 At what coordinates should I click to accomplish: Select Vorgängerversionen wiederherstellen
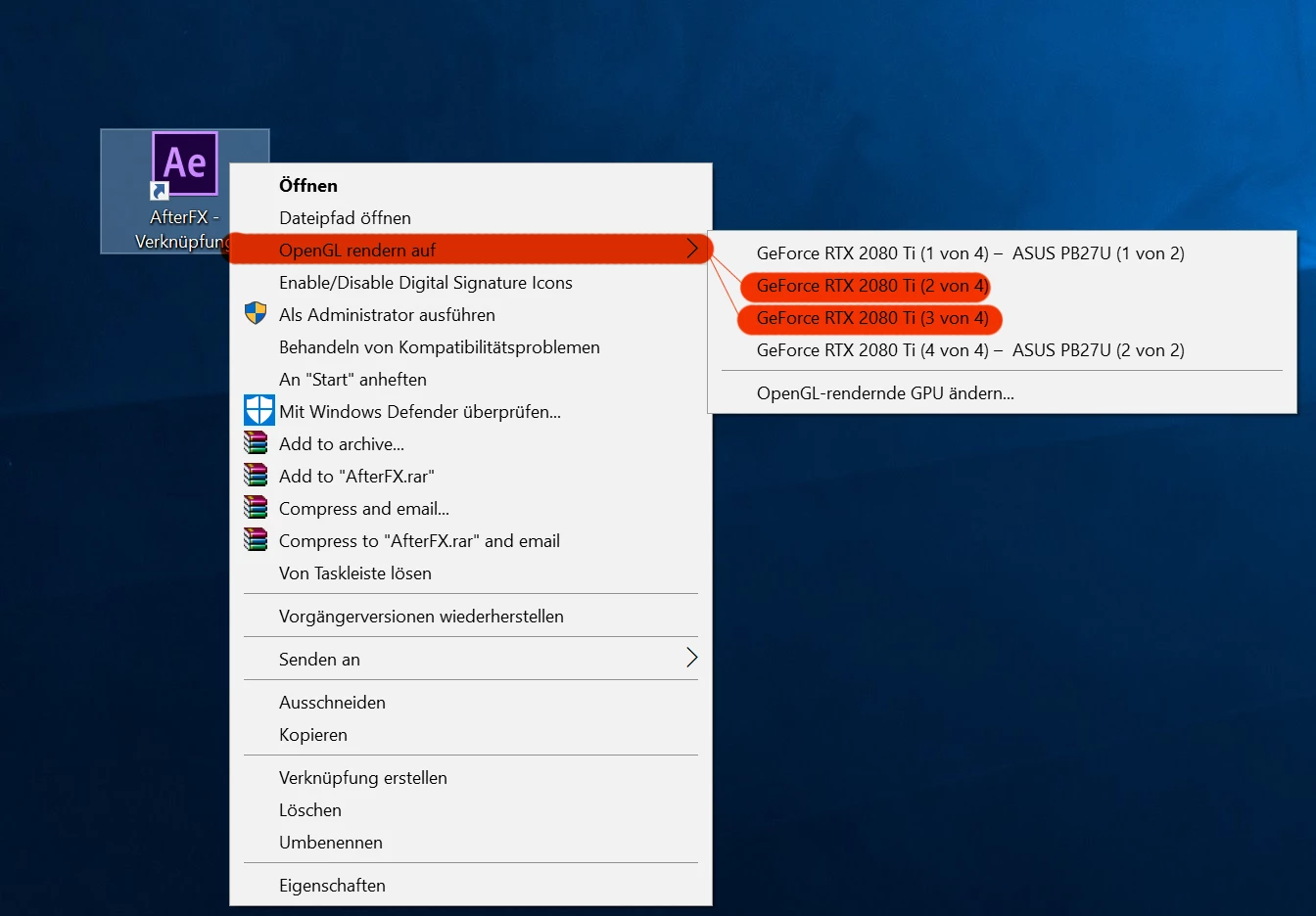(x=471, y=616)
